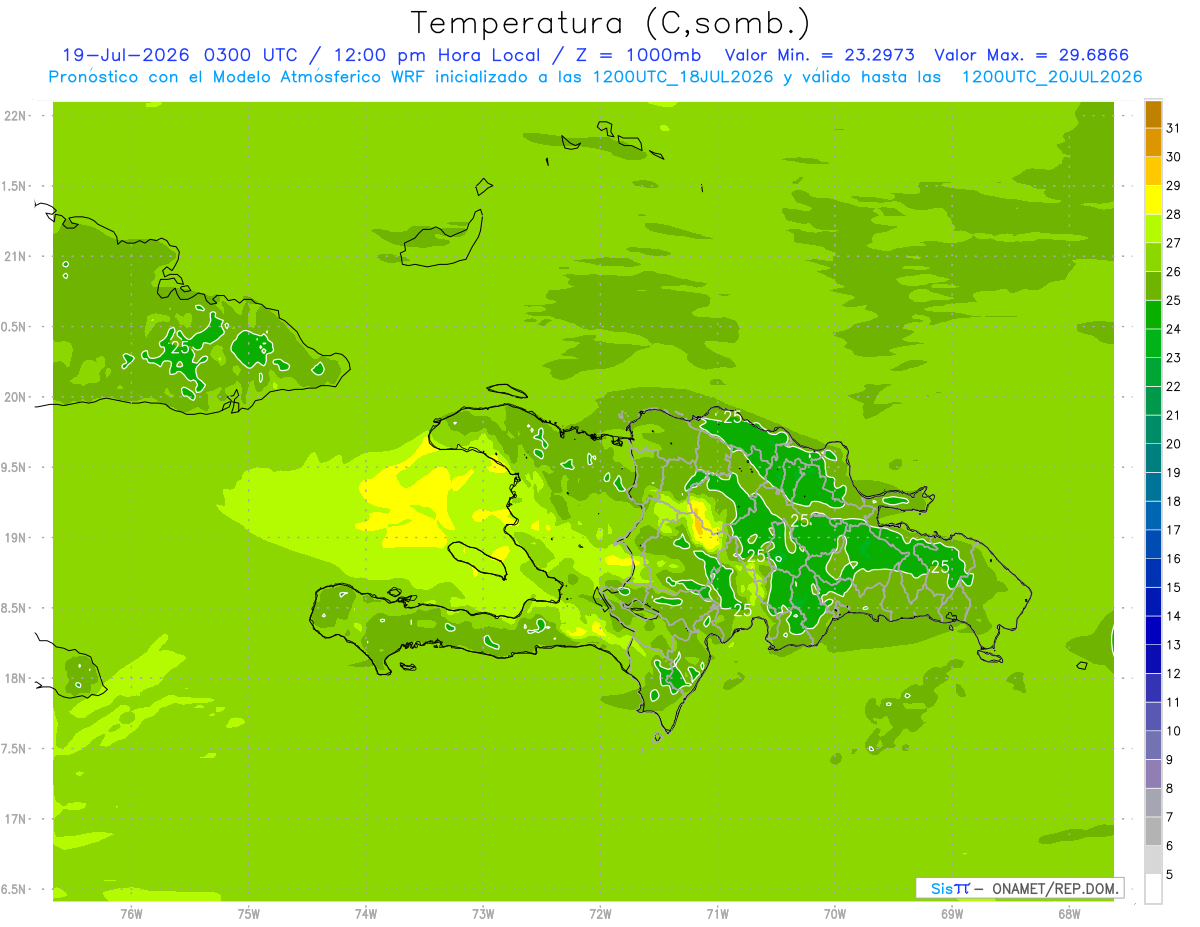
Task: Pick the purple 9 degree legend swatch
Action: point(1153,746)
